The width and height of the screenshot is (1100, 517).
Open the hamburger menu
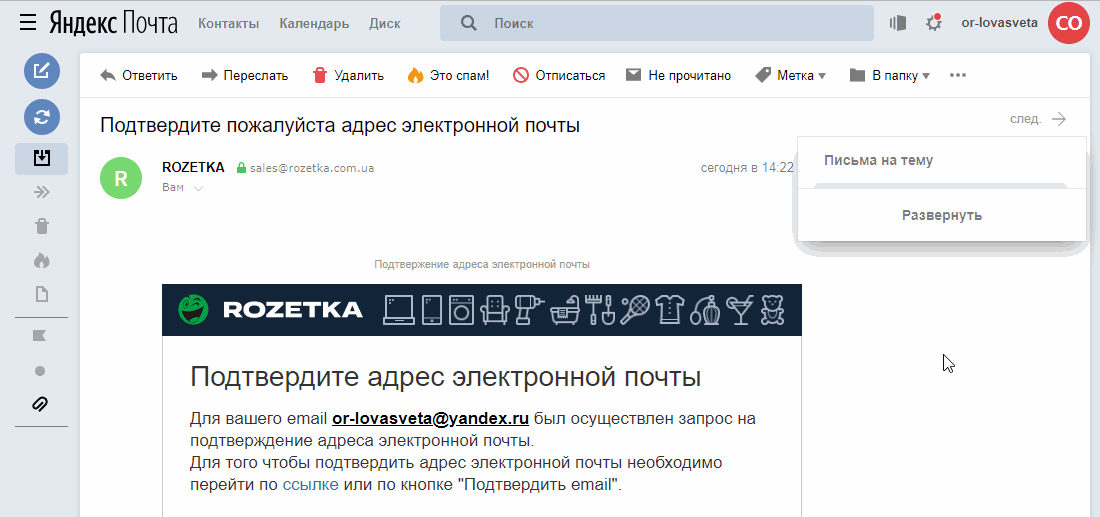(x=28, y=23)
